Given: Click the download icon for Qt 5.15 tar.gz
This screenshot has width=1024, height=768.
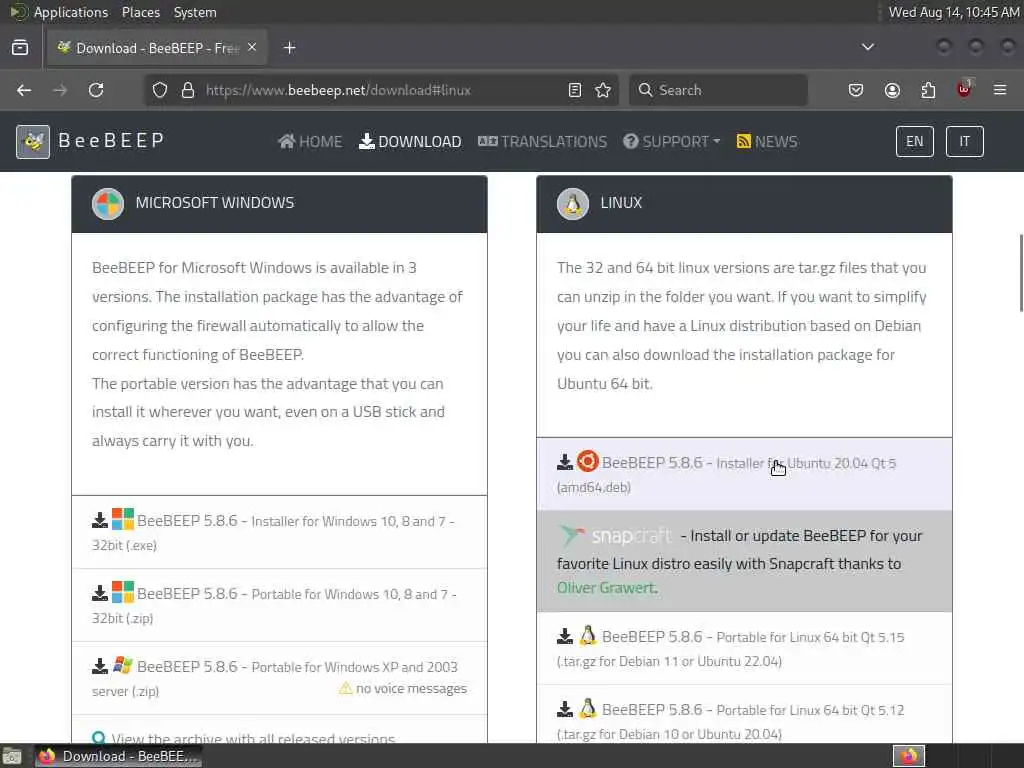Looking at the screenshot, I should [x=565, y=636].
